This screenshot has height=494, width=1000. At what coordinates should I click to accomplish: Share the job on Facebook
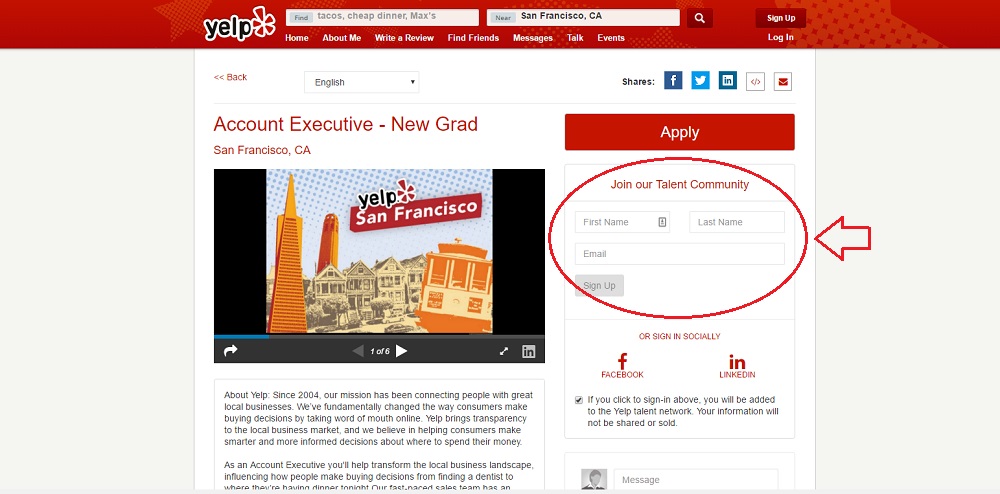pos(673,80)
